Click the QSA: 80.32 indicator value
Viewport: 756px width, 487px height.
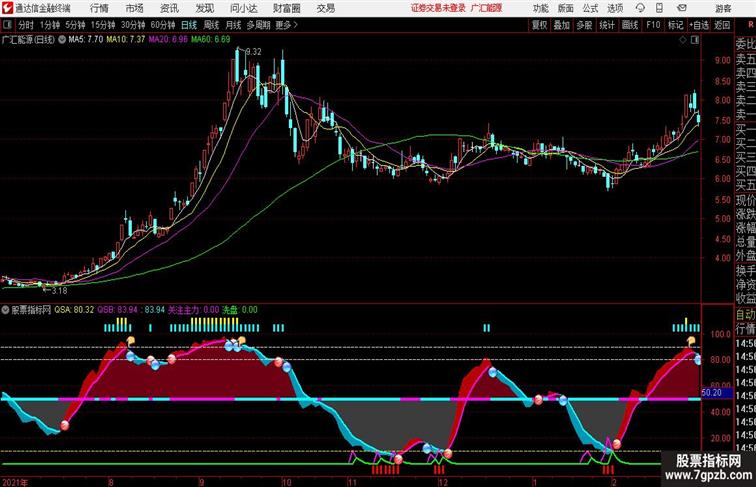point(74,310)
